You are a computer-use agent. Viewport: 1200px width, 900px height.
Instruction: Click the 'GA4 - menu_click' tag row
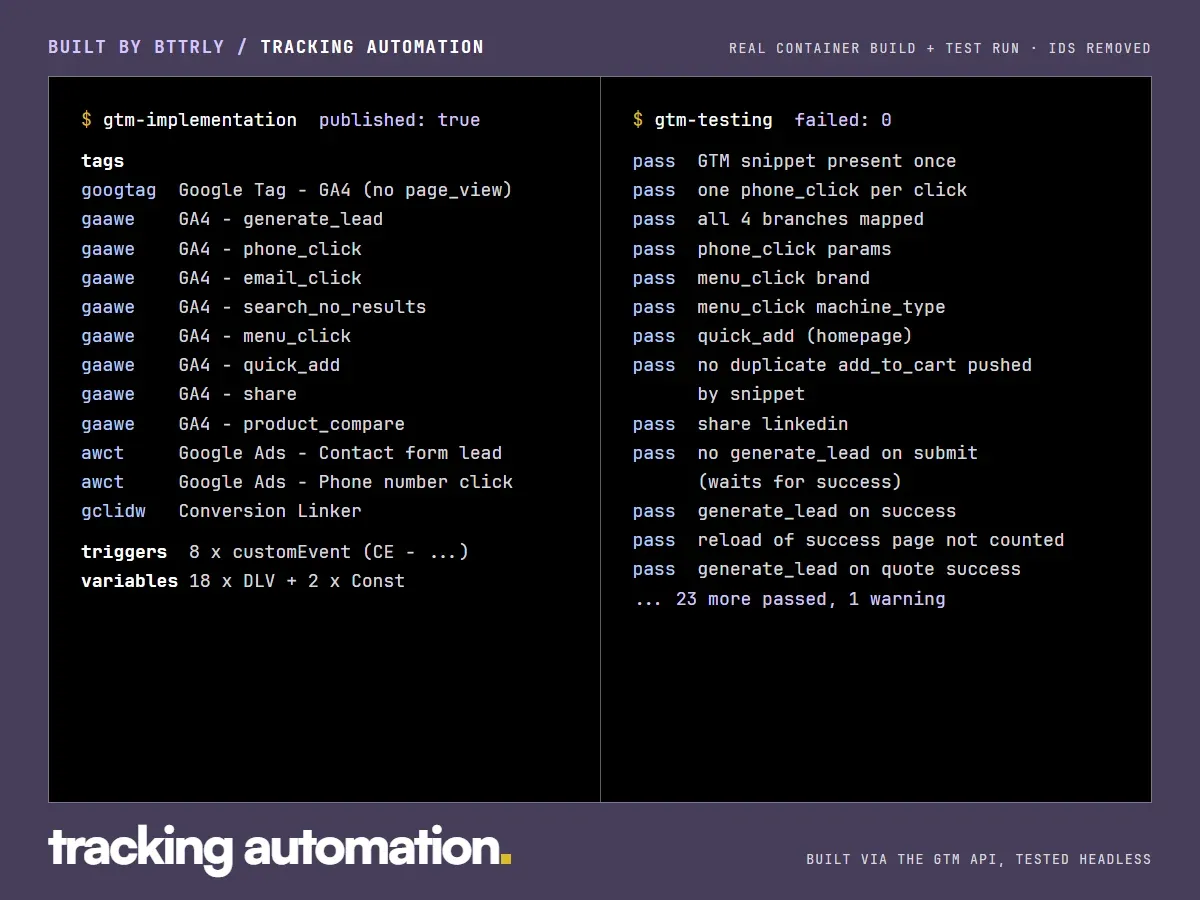pyautogui.click(x=216, y=336)
